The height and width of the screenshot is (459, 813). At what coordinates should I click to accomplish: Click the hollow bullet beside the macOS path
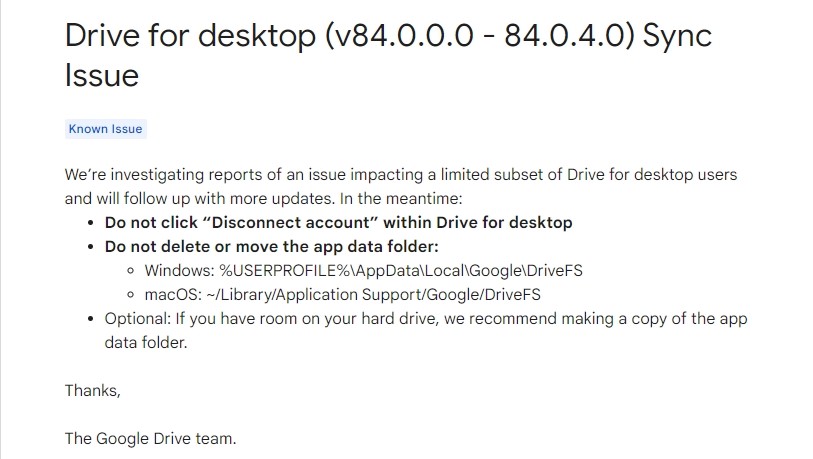[x=131, y=295]
